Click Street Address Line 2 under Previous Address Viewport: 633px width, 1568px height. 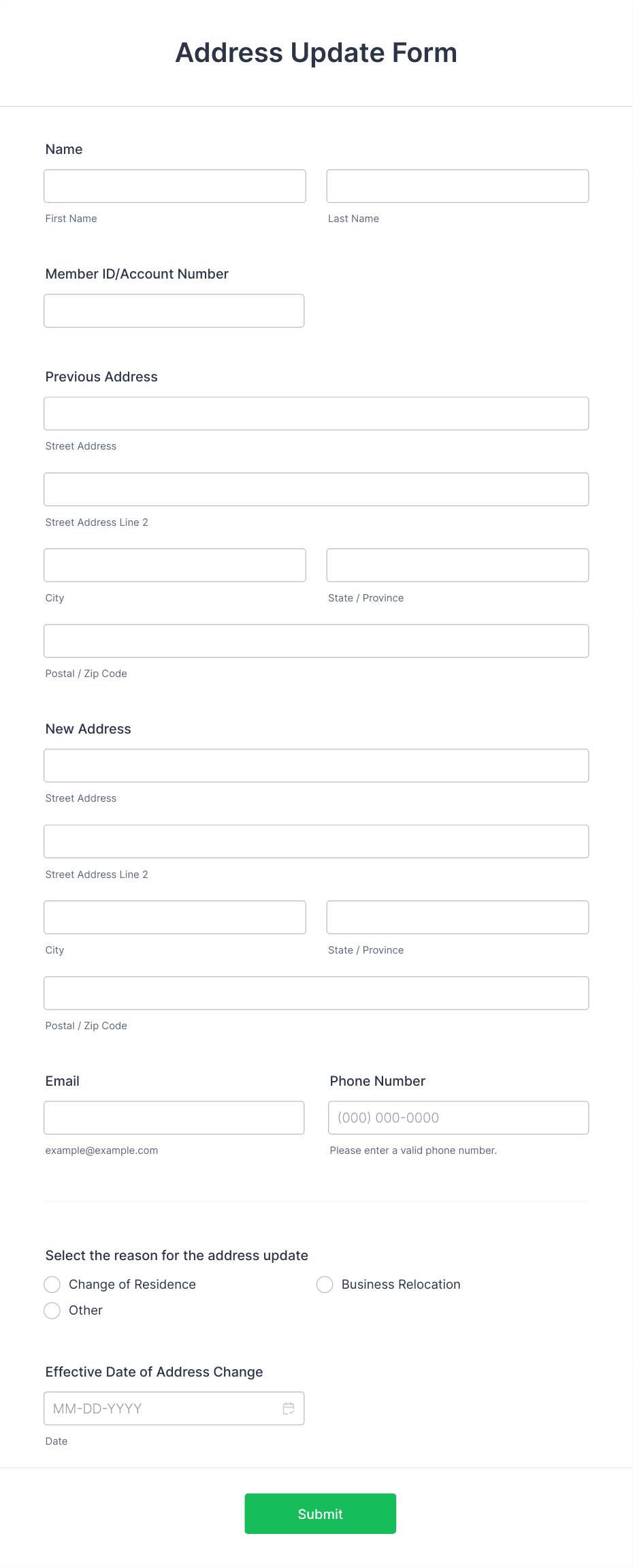pyautogui.click(x=316, y=489)
